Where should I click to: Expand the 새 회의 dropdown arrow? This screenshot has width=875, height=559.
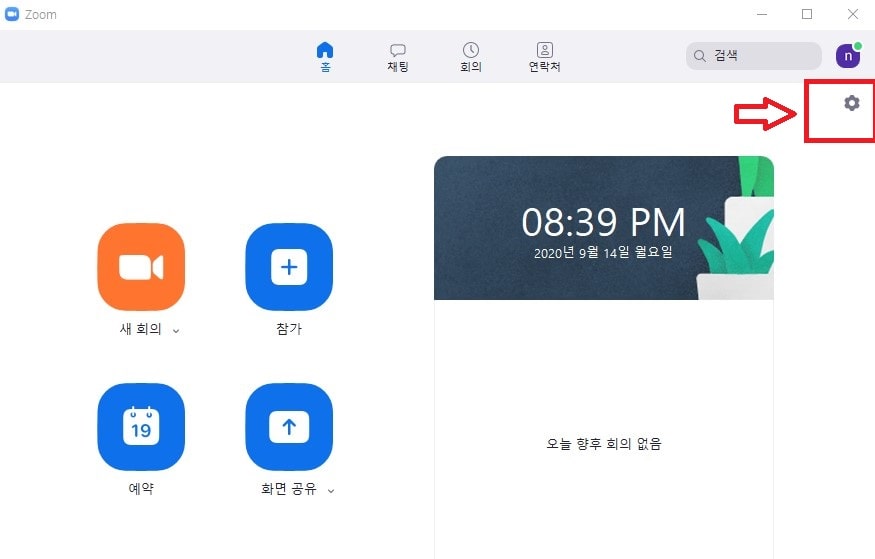click(176, 331)
